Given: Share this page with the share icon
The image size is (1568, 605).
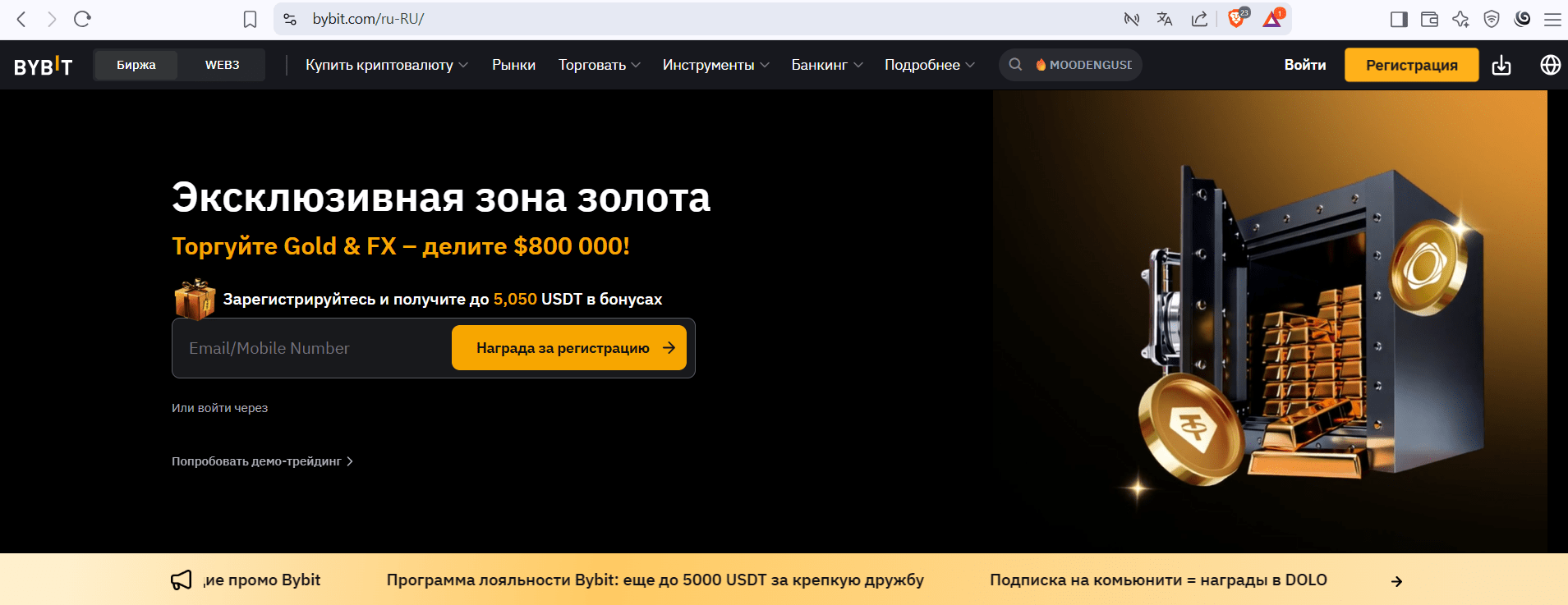Looking at the screenshot, I should click(x=1199, y=19).
